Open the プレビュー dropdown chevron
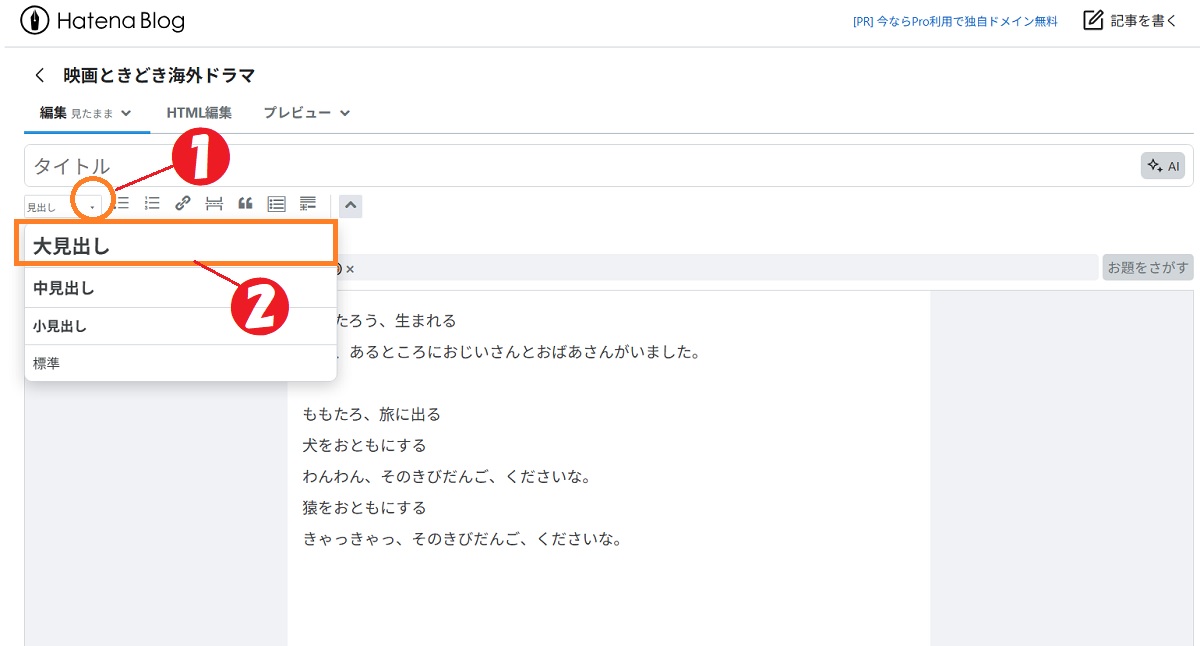The width and height of the screenshot is (1200, 646). (344, 113)
